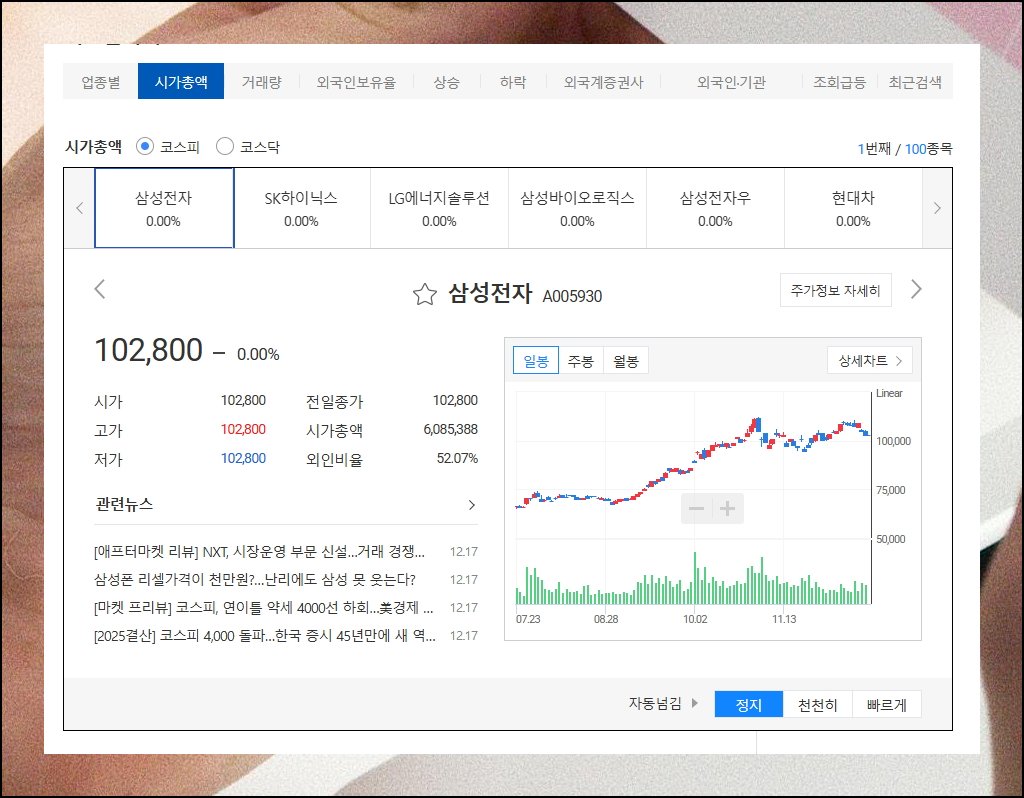Switch chart to 주봉 weekly
The image size is (1024, 798).
[x=581, y=360]
